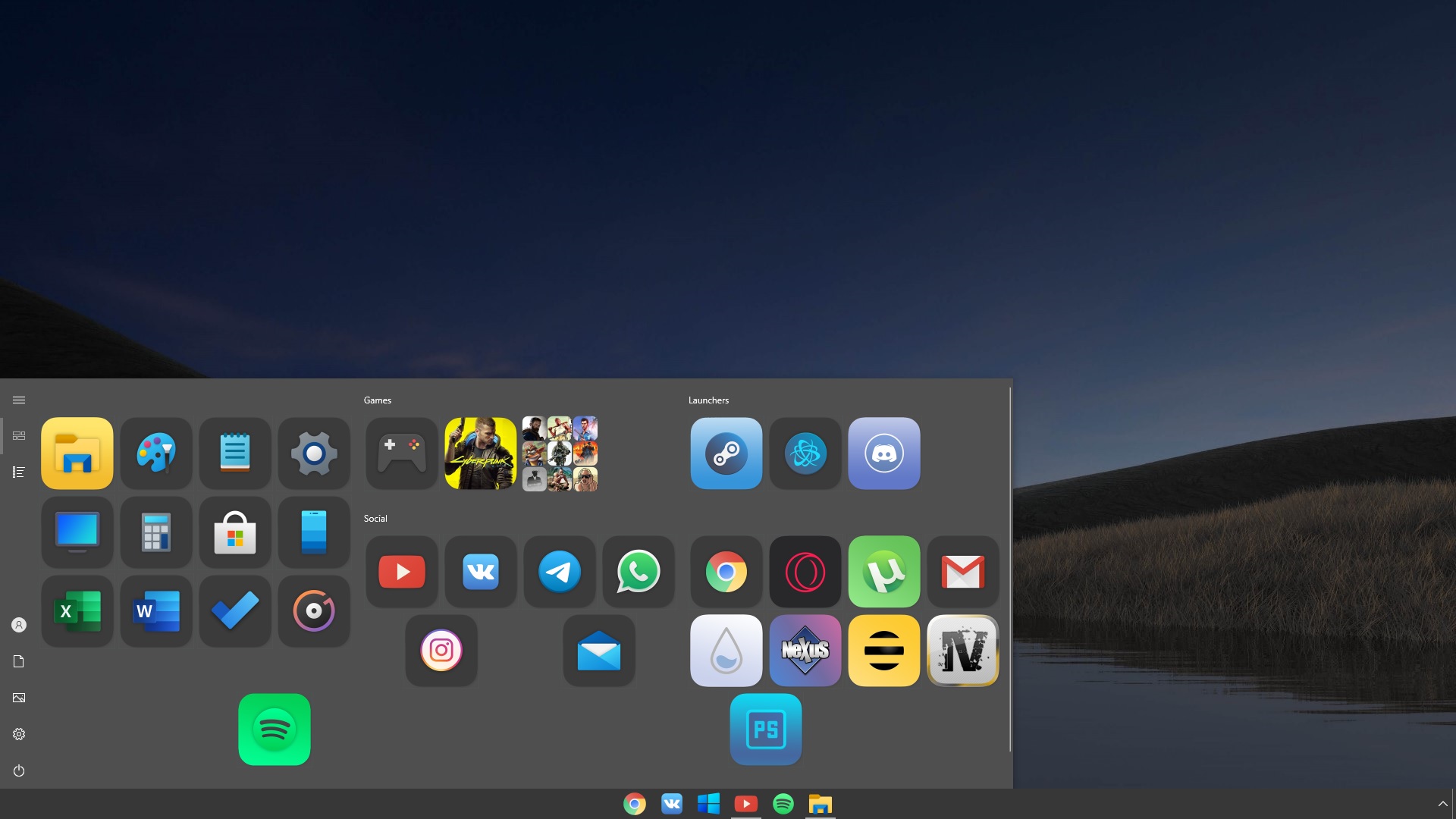The width and height of the screenshot is (1456, 819).
Task: Click the Start menu scrollbar
Action: pos(1009,569)
